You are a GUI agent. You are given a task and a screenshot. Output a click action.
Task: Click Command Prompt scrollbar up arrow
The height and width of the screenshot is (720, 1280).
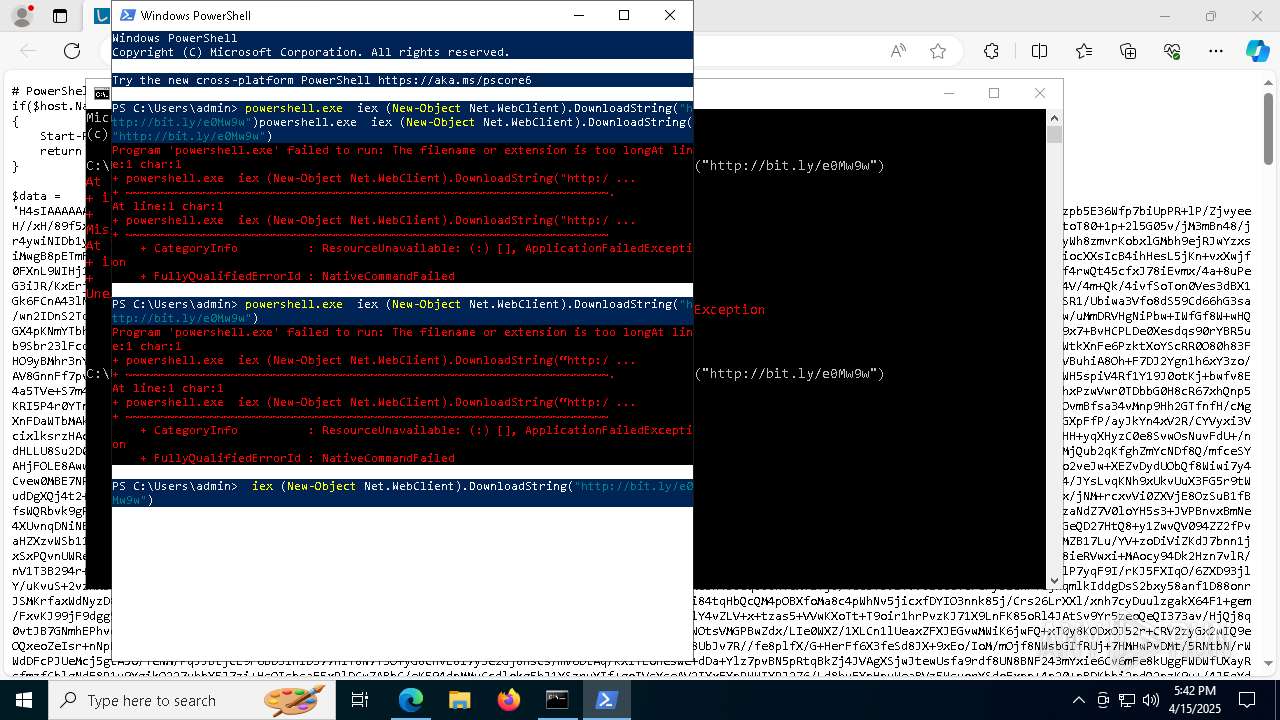click(x=1054, y=117)
